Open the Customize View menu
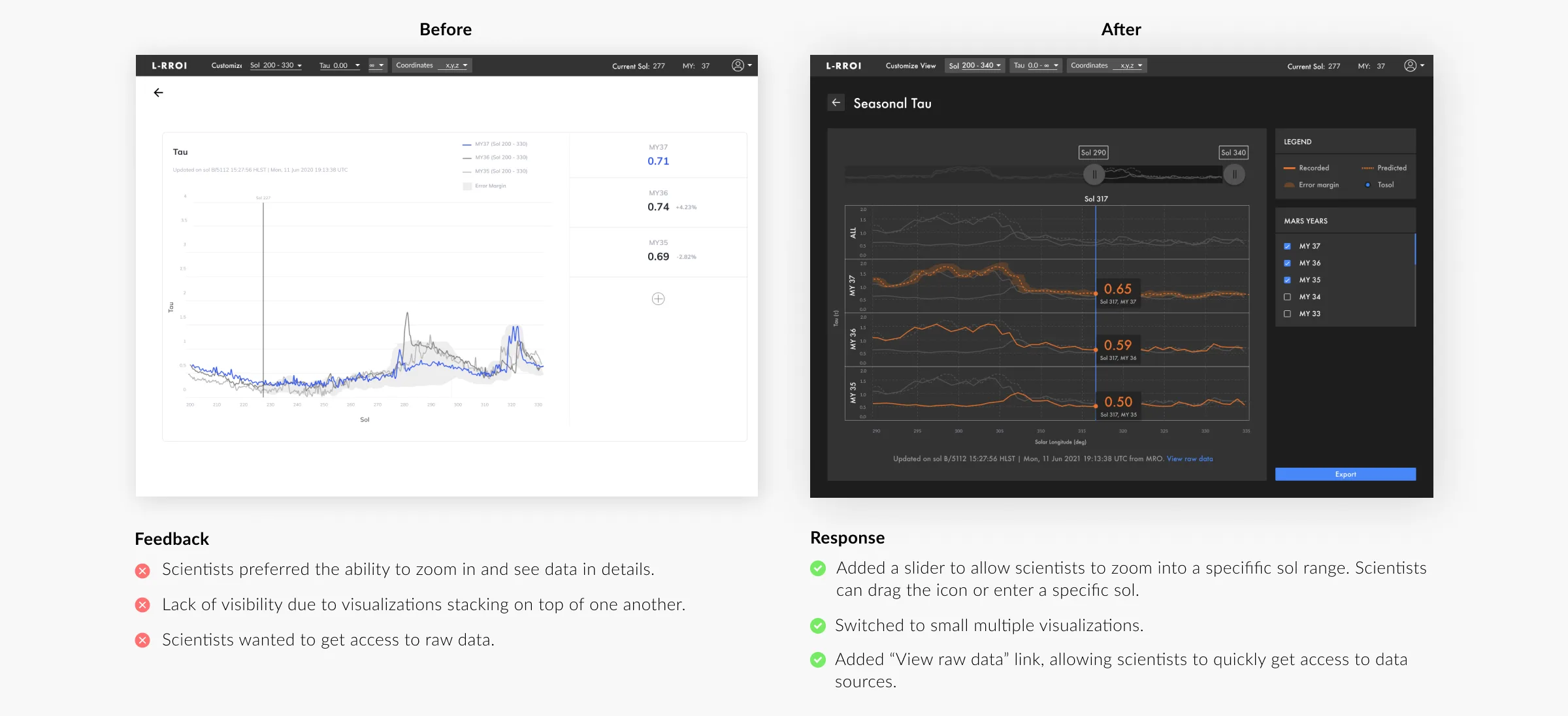Image resolution: width=1568 pixels, height=716 pixels. coord(910,65)
